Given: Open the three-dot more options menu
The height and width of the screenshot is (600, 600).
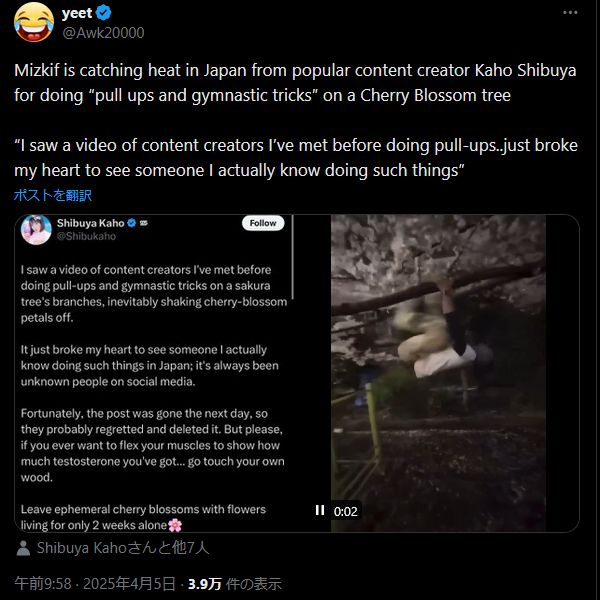Looking at the screenshot, I should pos(570,13).
